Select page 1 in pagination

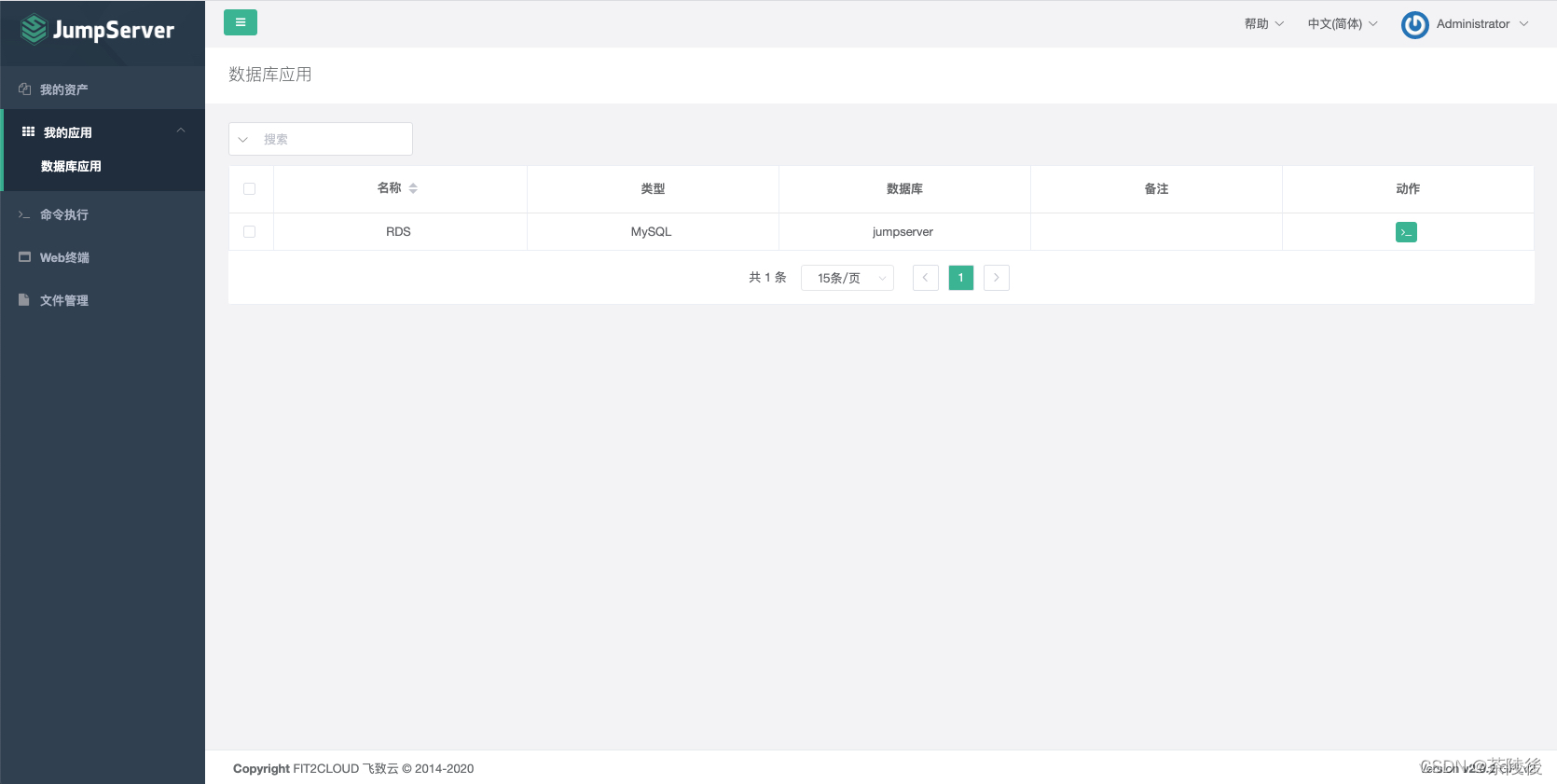coord(961,278)
